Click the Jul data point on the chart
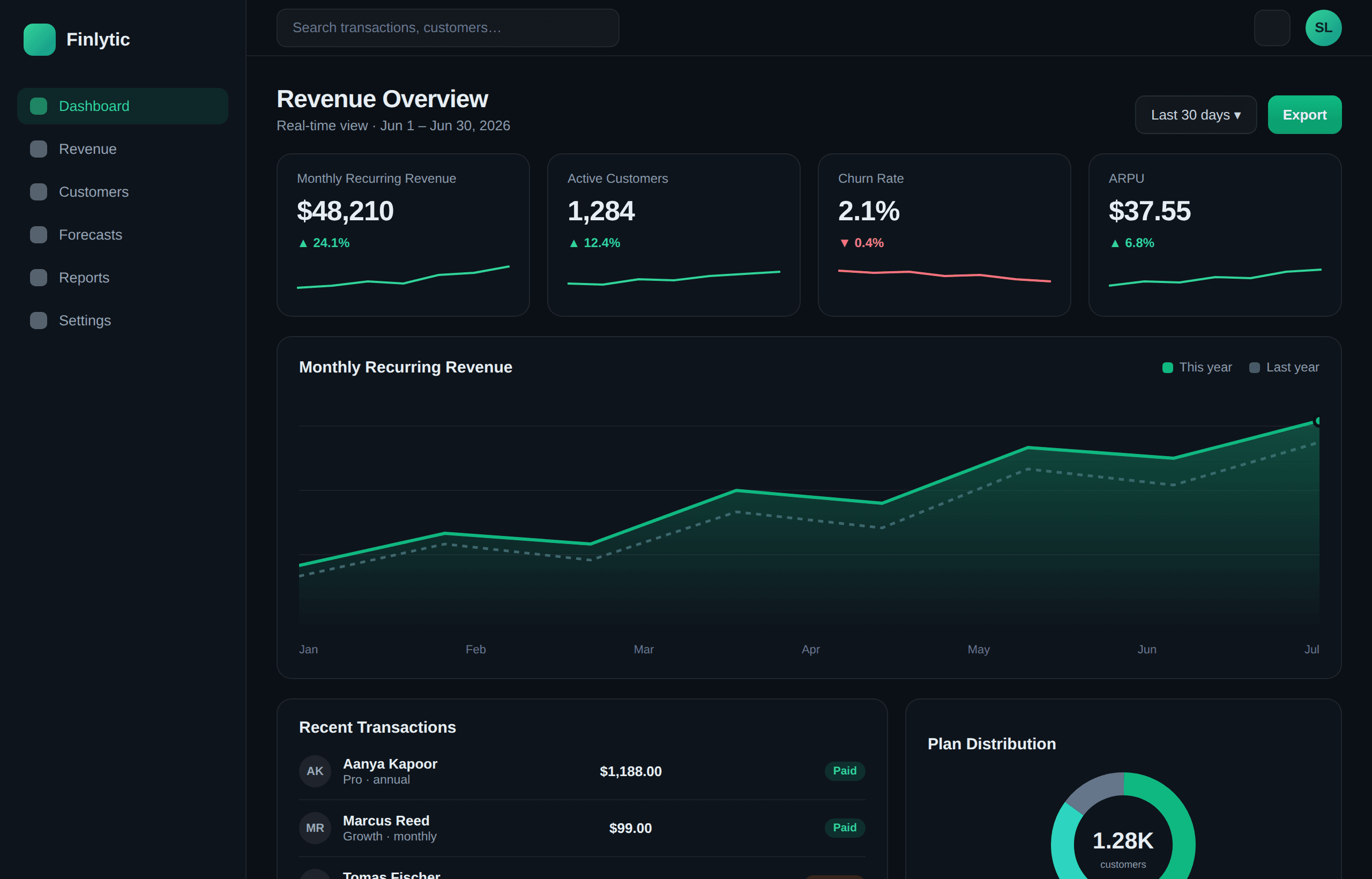The height and width of the screenshot is (879, 1372). (1318, 421)
